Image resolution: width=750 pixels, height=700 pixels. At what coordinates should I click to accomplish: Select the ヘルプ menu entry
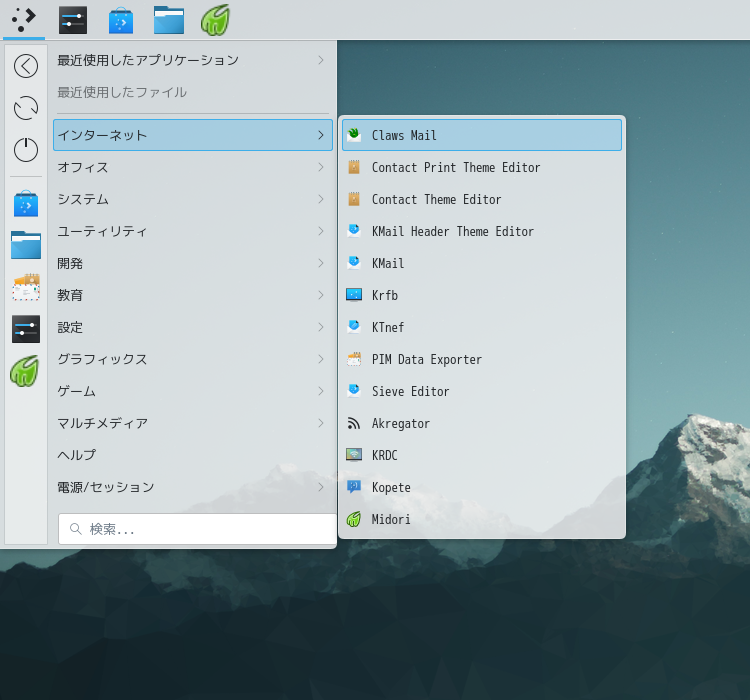click(193, 455)
